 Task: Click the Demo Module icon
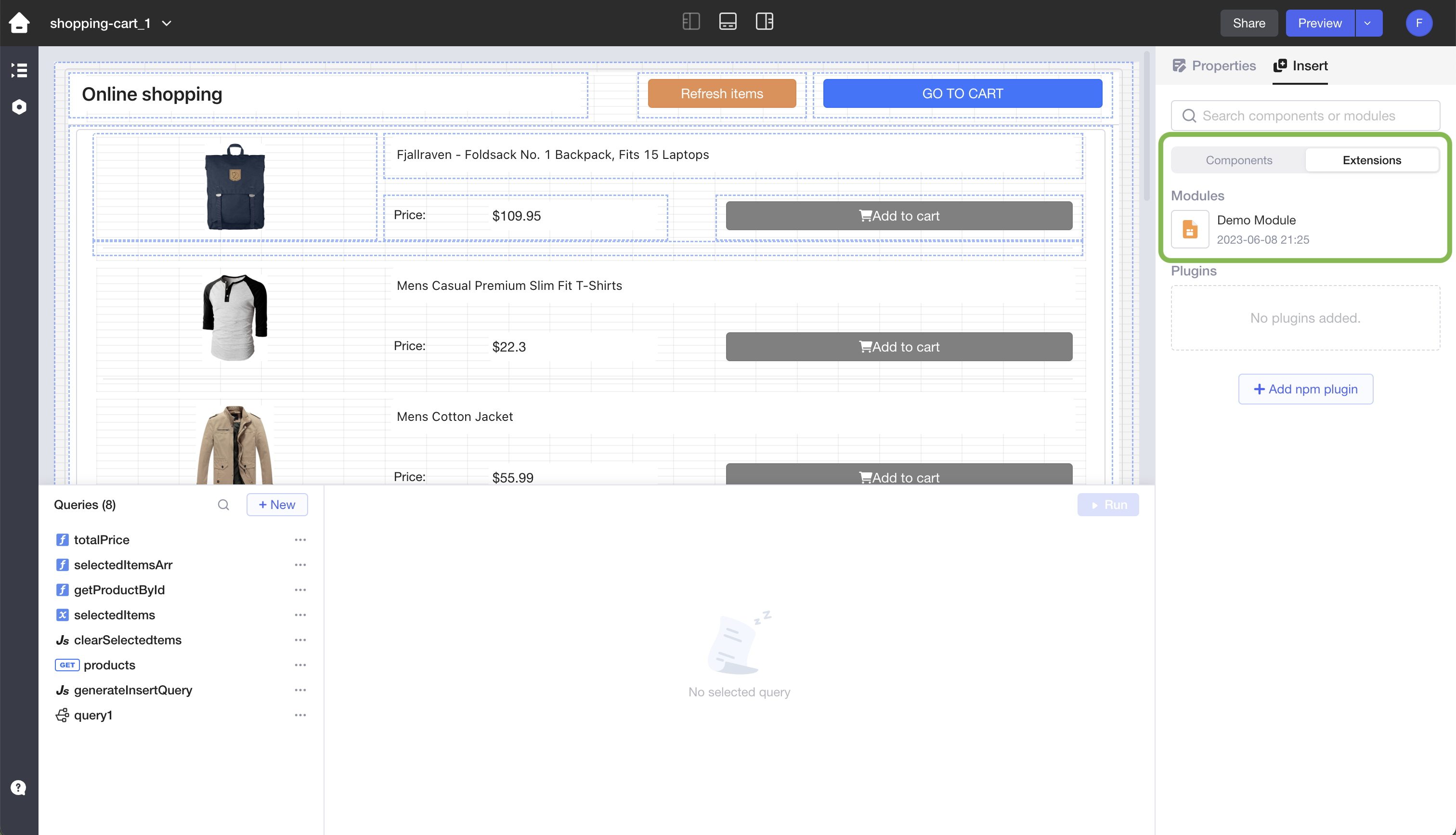tap(1190, 229)
